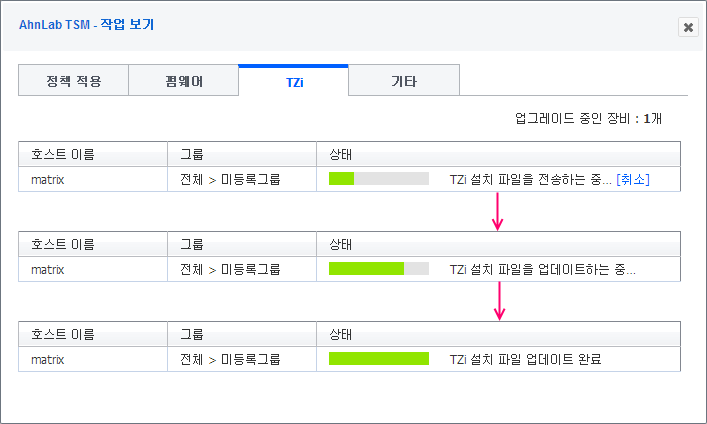Image resolution: width=707 pixels, height=424 pixels.
Task: Switch to the 정책 적용 tab
Action: pyautogui.click(x=73, y=81)
